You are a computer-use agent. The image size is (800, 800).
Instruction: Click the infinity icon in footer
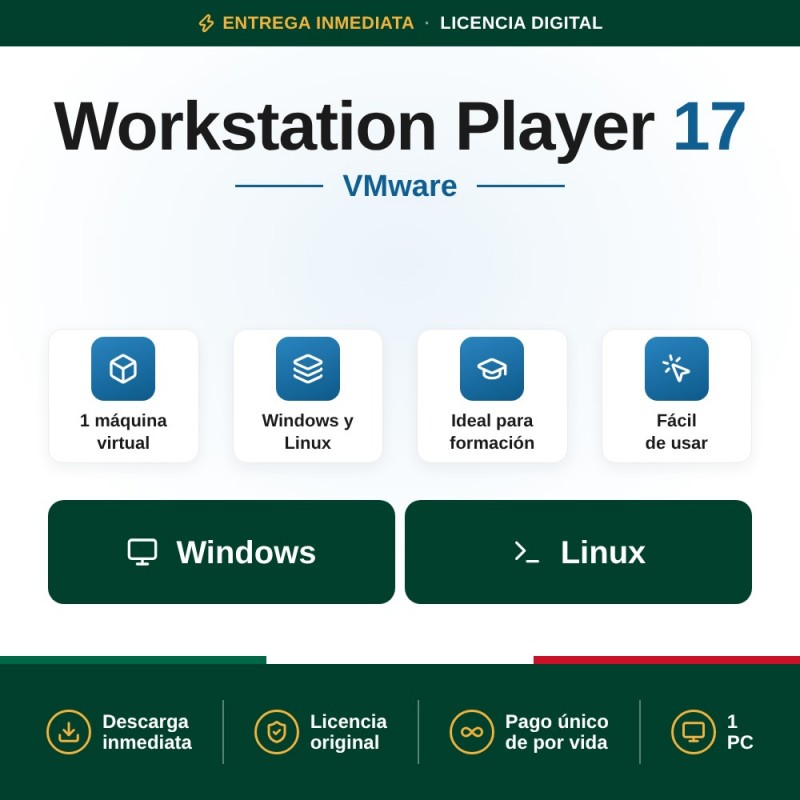click(x=471, y=732)
